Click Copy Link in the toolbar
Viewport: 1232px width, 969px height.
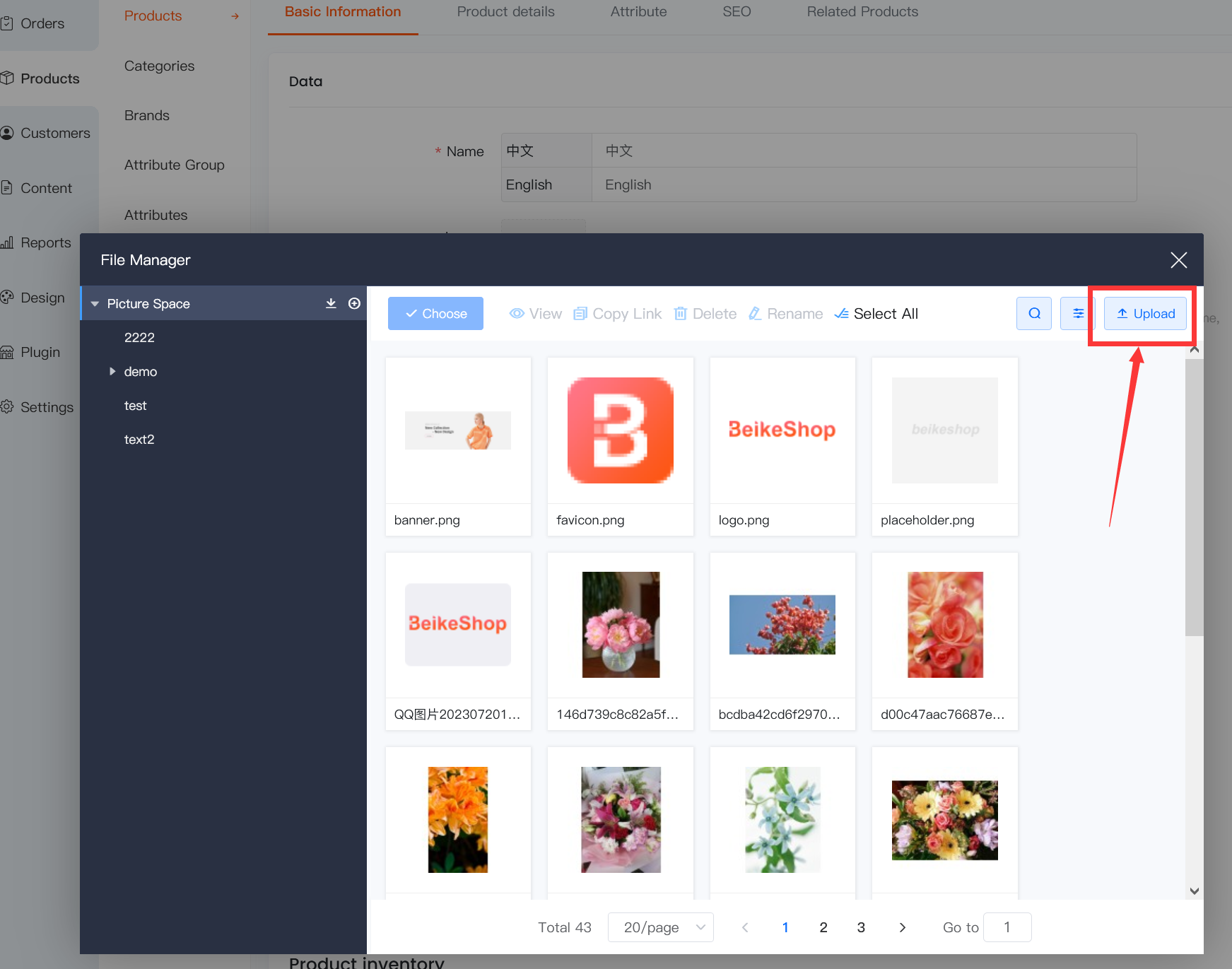(618, 314)
